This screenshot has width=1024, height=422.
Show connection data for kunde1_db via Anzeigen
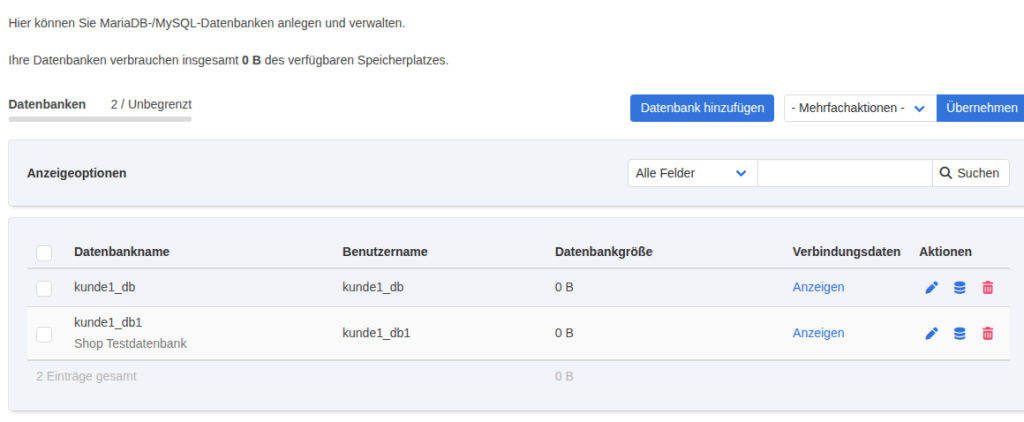click(x=818, y=287)
